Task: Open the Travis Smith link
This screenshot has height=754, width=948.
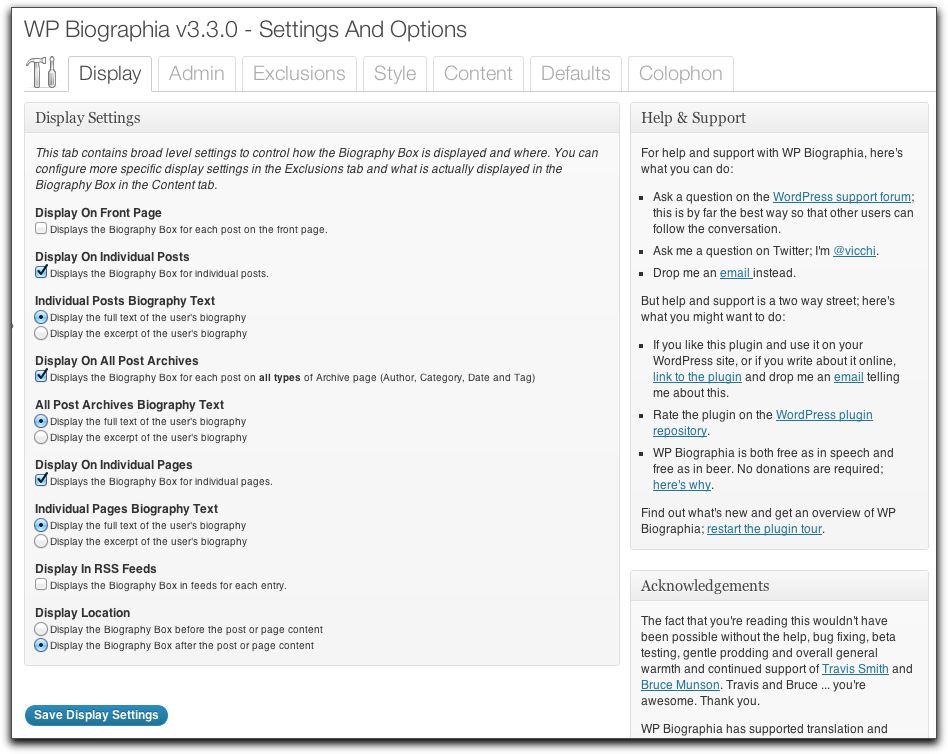Action: click(854, 668)
